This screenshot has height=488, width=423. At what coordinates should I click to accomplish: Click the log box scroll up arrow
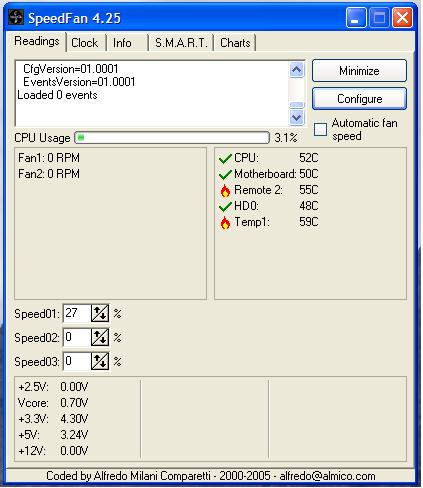point(296,70)
